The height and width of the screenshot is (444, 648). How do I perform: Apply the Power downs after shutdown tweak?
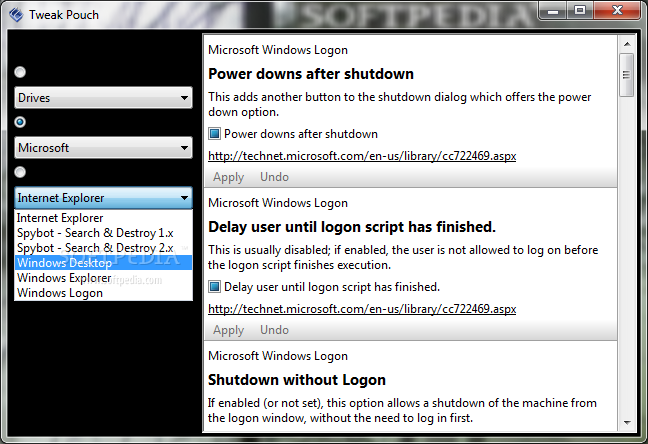(x=229, y=177)
